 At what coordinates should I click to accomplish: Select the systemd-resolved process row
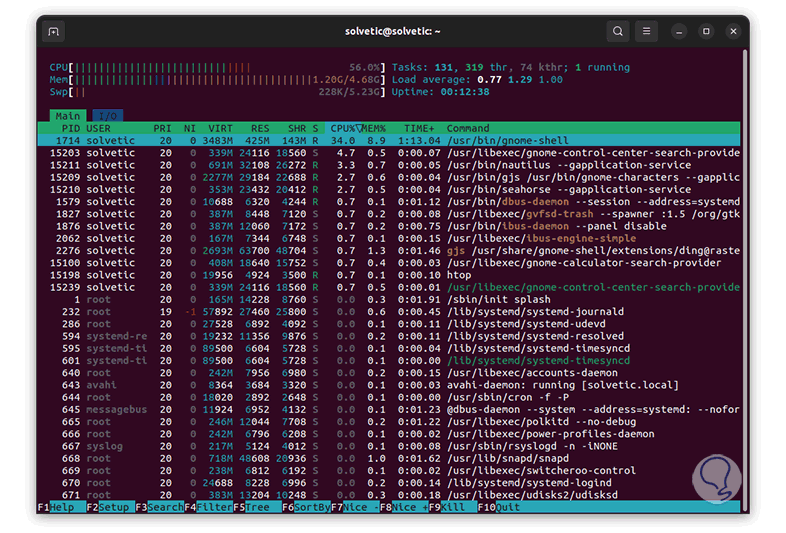389,336
